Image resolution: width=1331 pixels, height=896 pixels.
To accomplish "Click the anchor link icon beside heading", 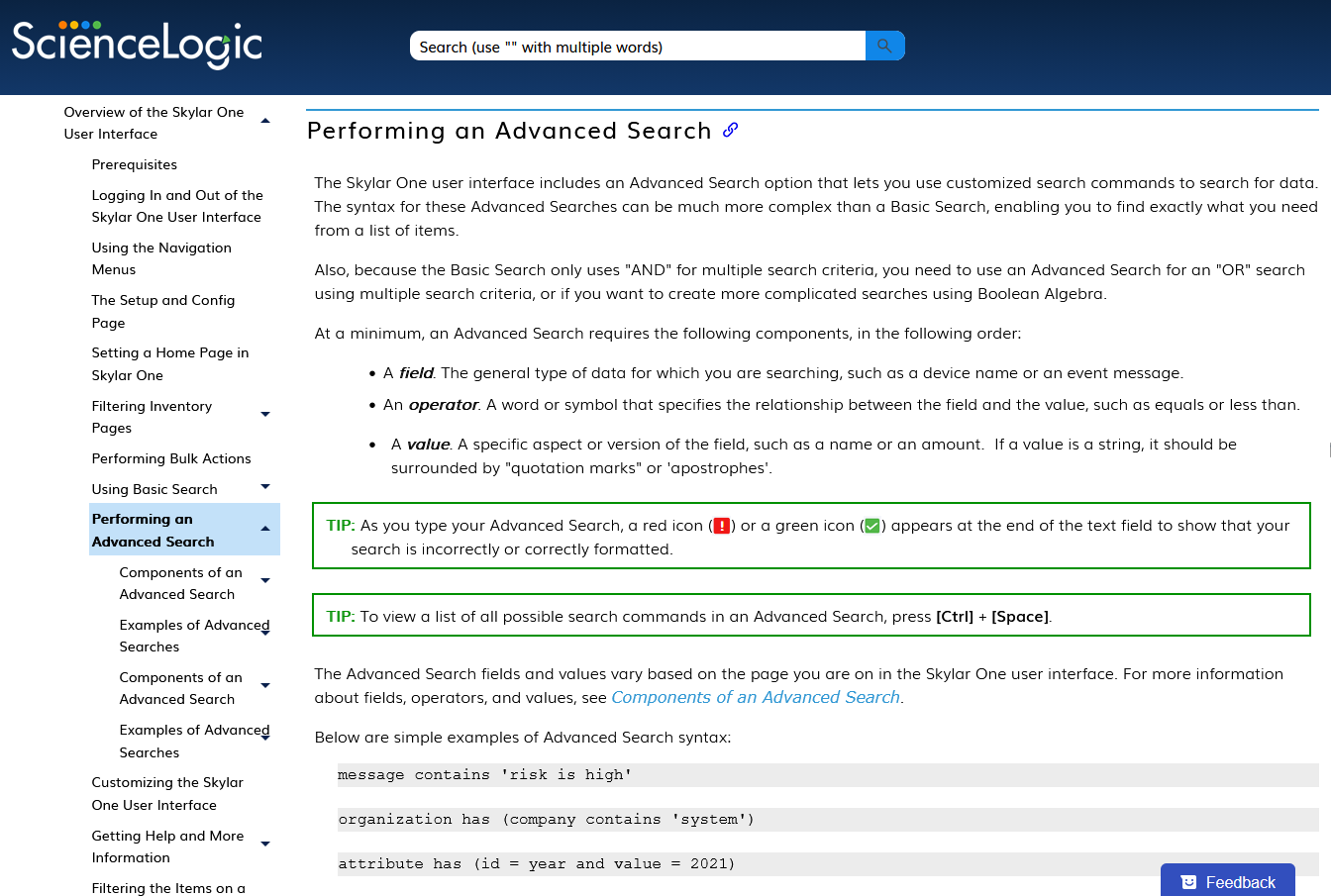I will [x=730, y=130].
